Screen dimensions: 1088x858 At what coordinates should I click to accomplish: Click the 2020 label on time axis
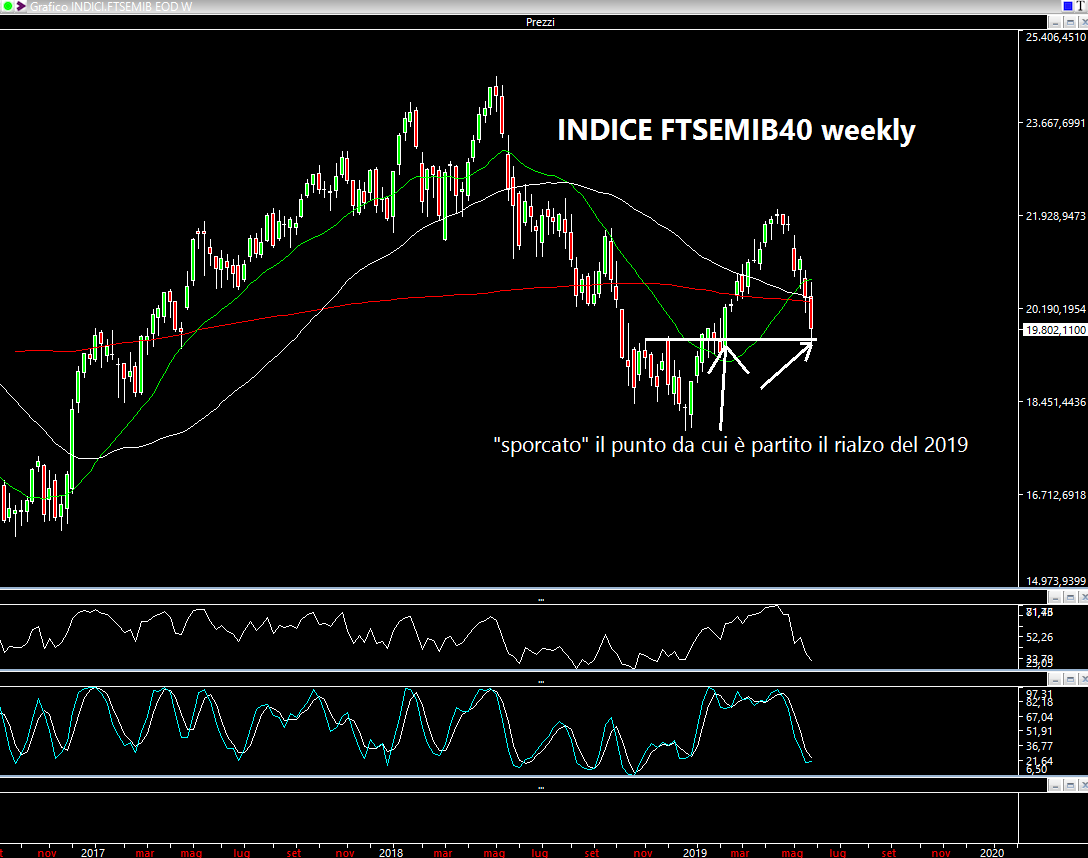click(x=992, y=852)
